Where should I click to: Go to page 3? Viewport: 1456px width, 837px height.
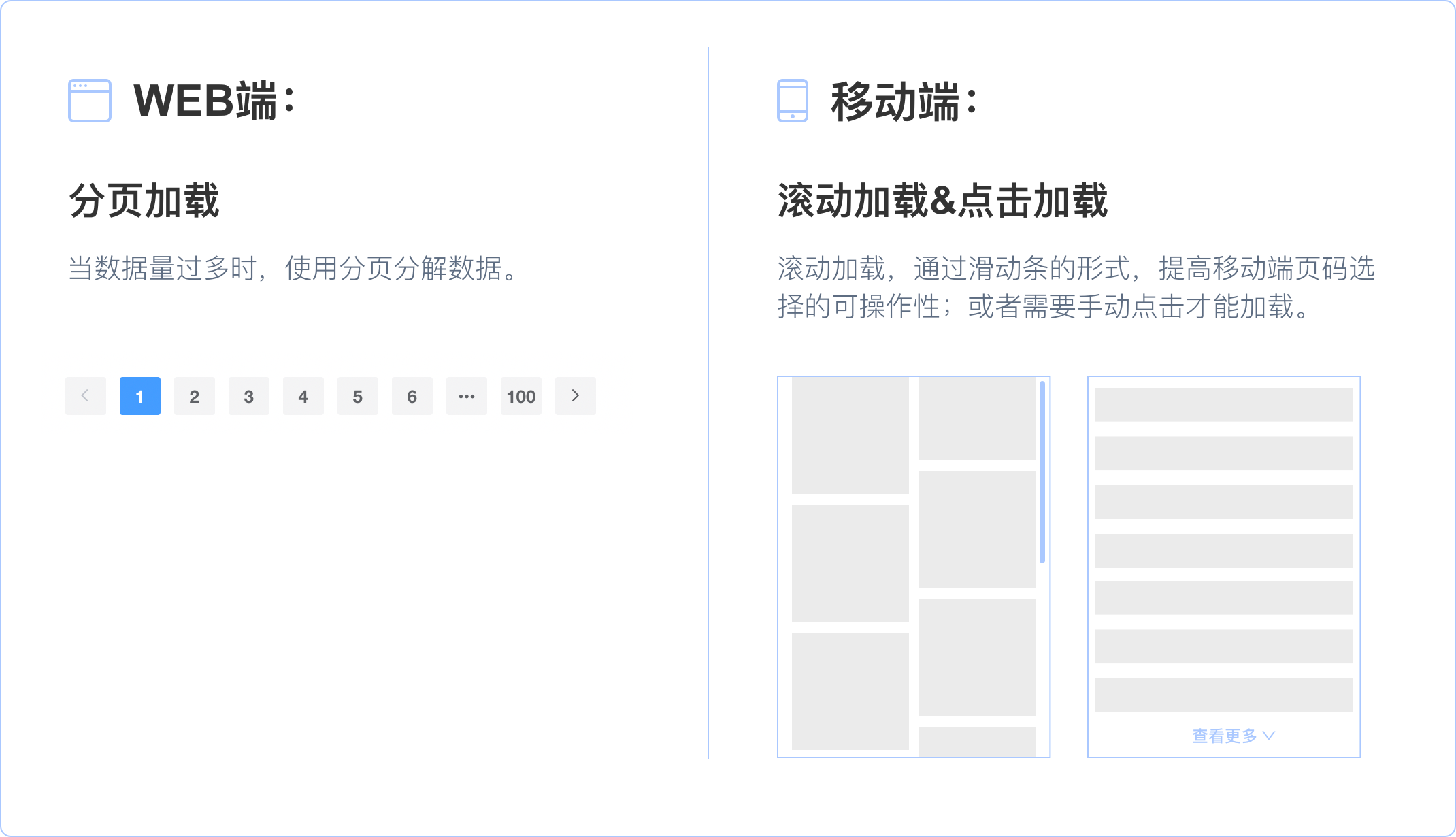tap(249, 396)
